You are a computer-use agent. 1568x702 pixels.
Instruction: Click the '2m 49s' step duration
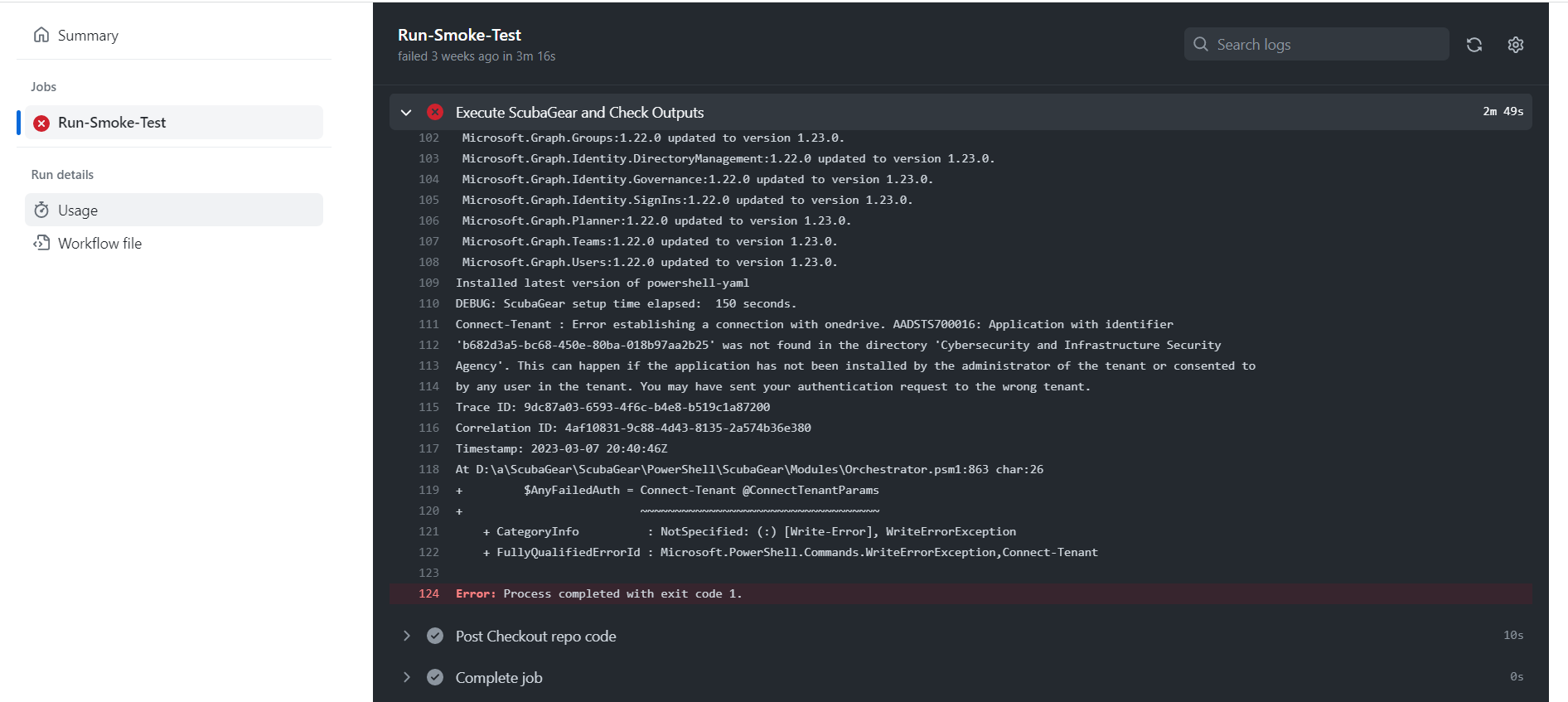(1503, 111)
